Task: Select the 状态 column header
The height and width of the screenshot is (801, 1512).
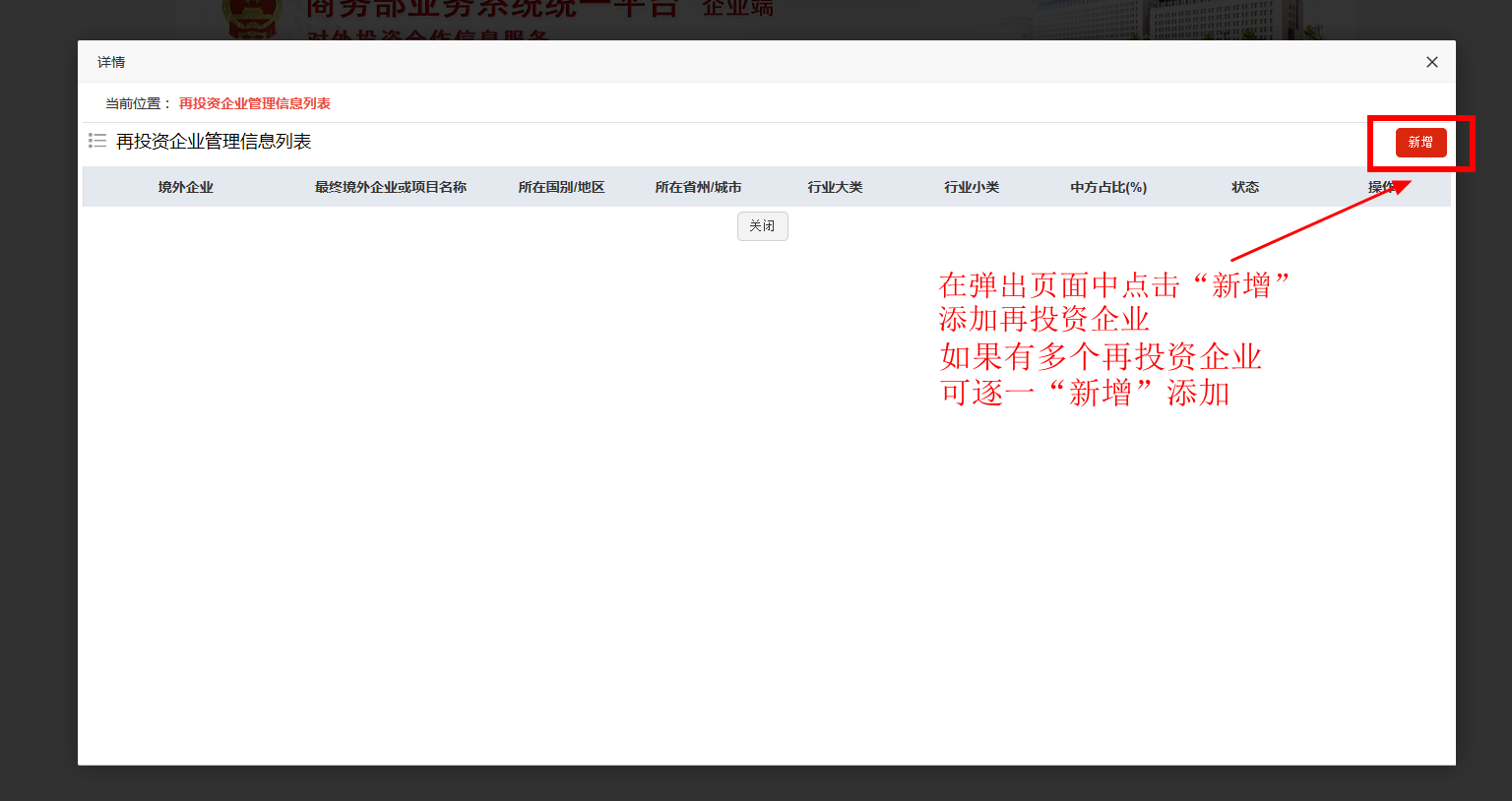Action: 1245,187
